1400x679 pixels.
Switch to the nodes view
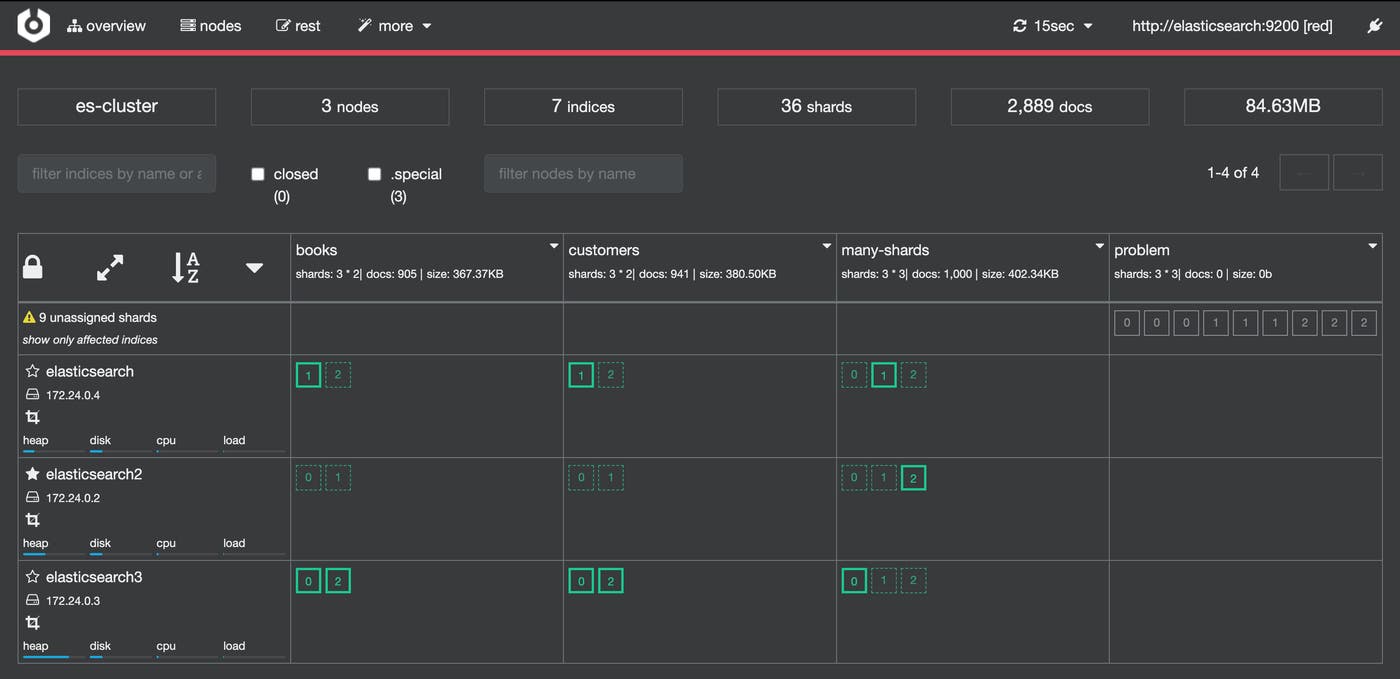click(210, 25)
